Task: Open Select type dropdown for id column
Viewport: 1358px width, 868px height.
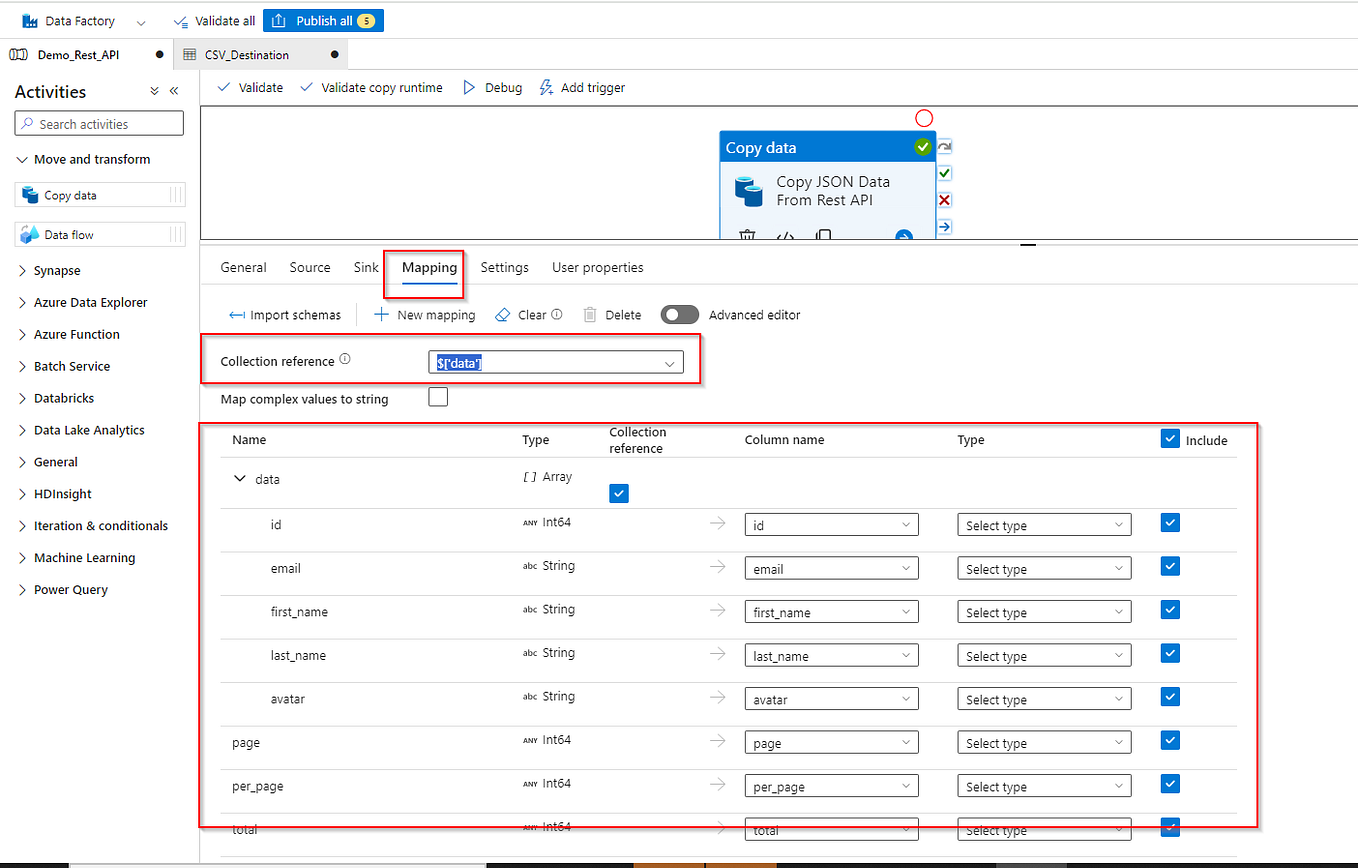Action: [x=1043, y=524]
